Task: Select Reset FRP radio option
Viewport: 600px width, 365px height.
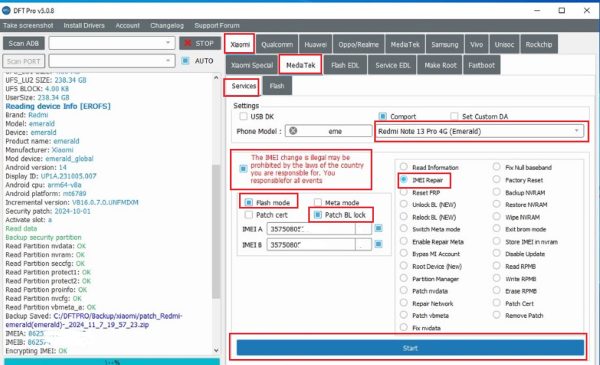Action: pos(404,192)
